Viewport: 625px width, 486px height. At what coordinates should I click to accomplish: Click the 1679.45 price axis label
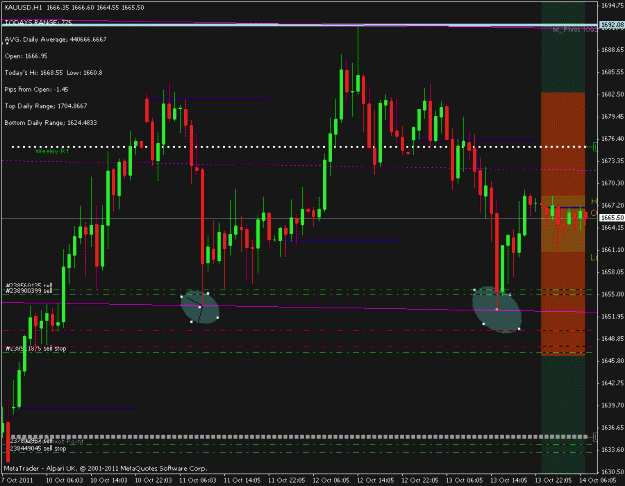tap(612, 116)
